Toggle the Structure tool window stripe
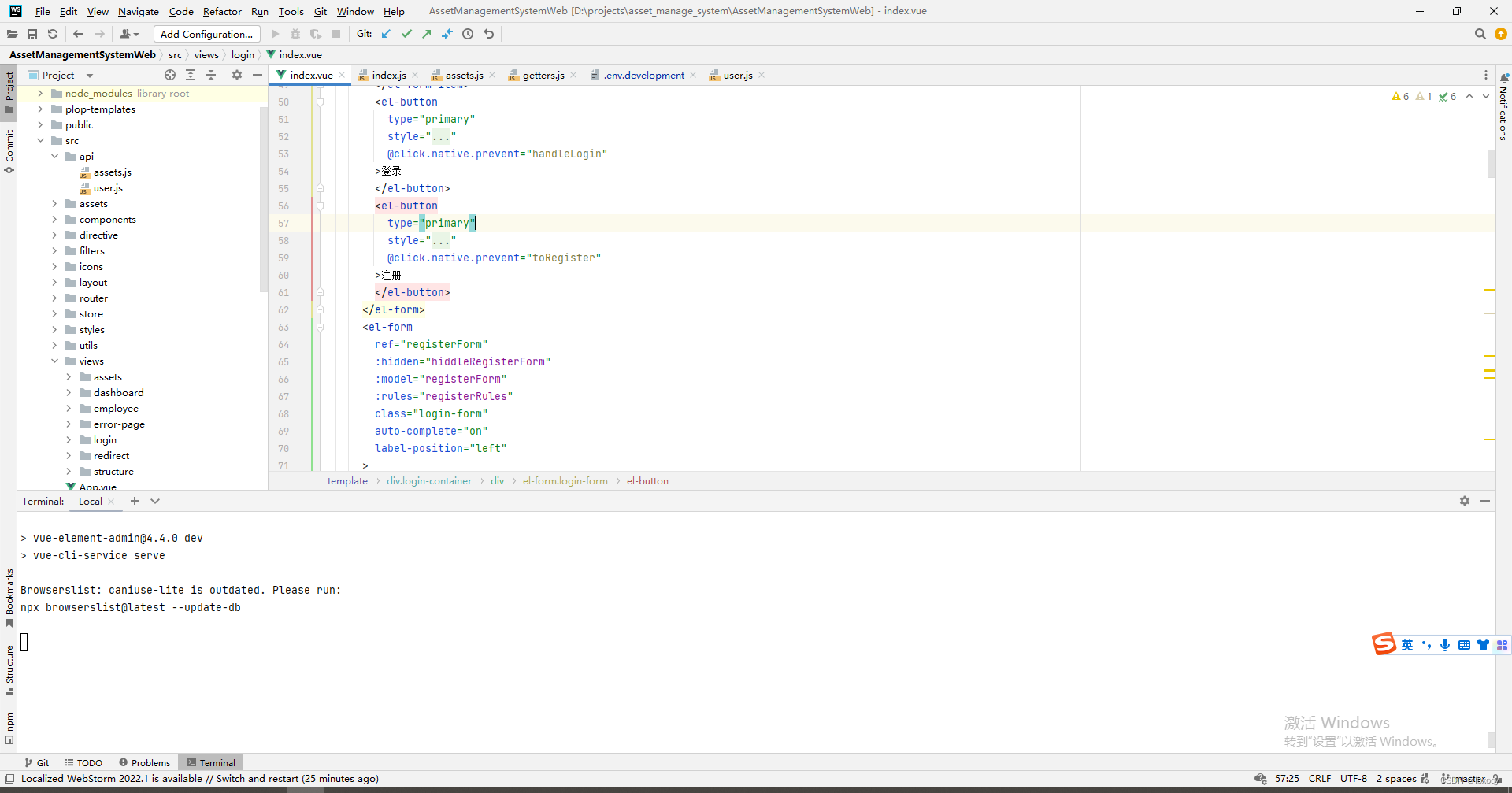 click(x=9, y=670)
